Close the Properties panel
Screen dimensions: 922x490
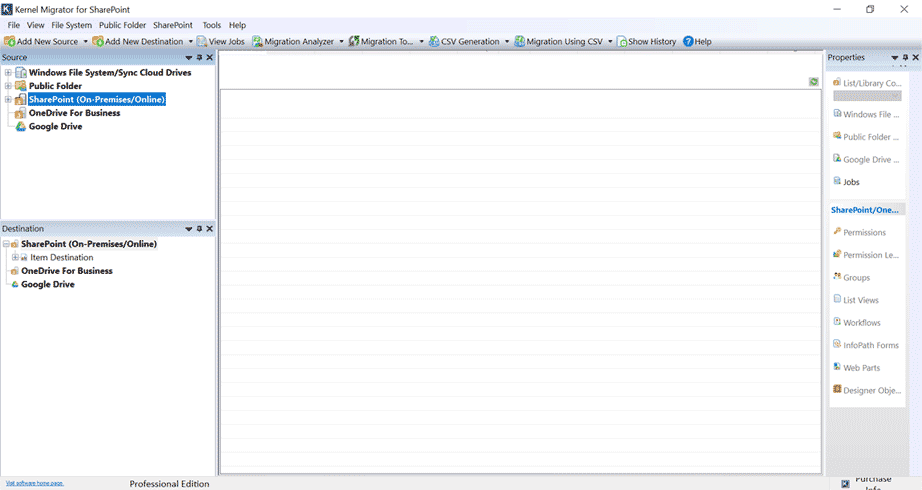916,58
